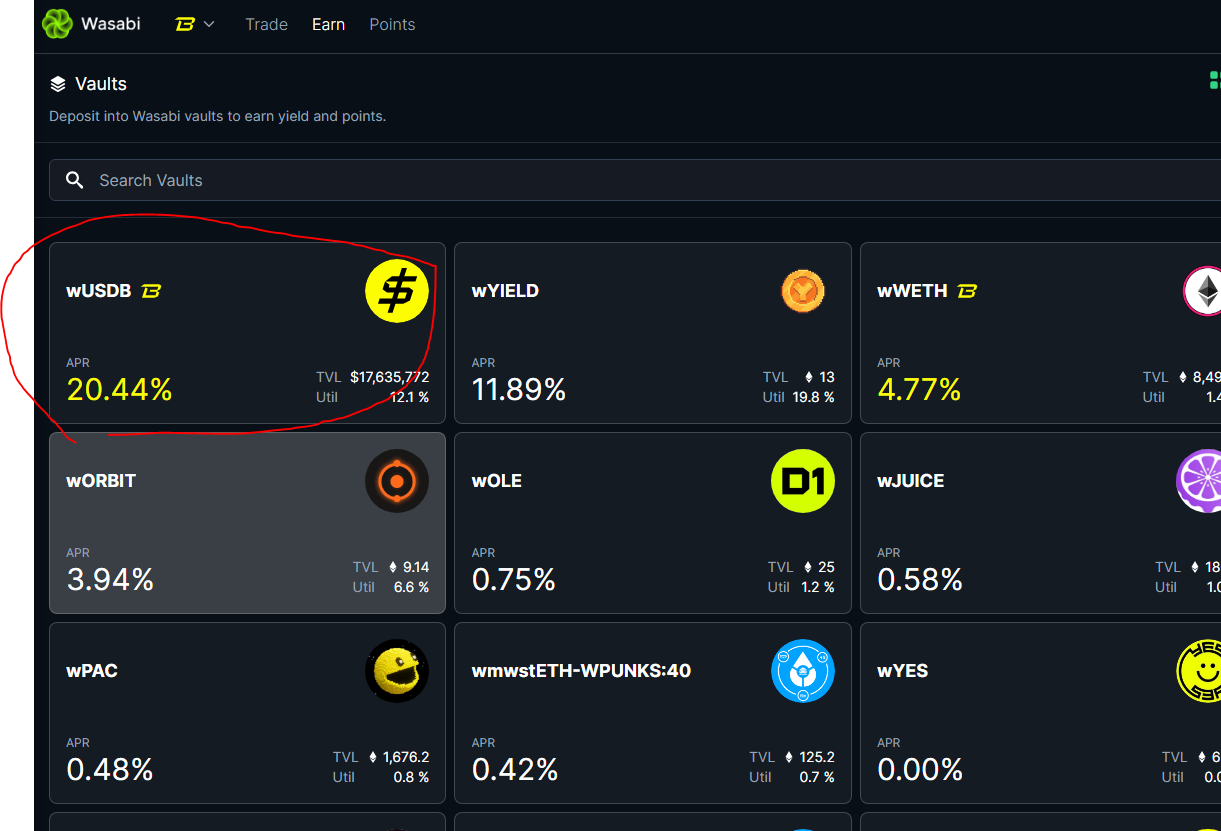Click the ETH icon in wOLE TVL
Screen dimensions: 1221x831
(x=808, y=567)
